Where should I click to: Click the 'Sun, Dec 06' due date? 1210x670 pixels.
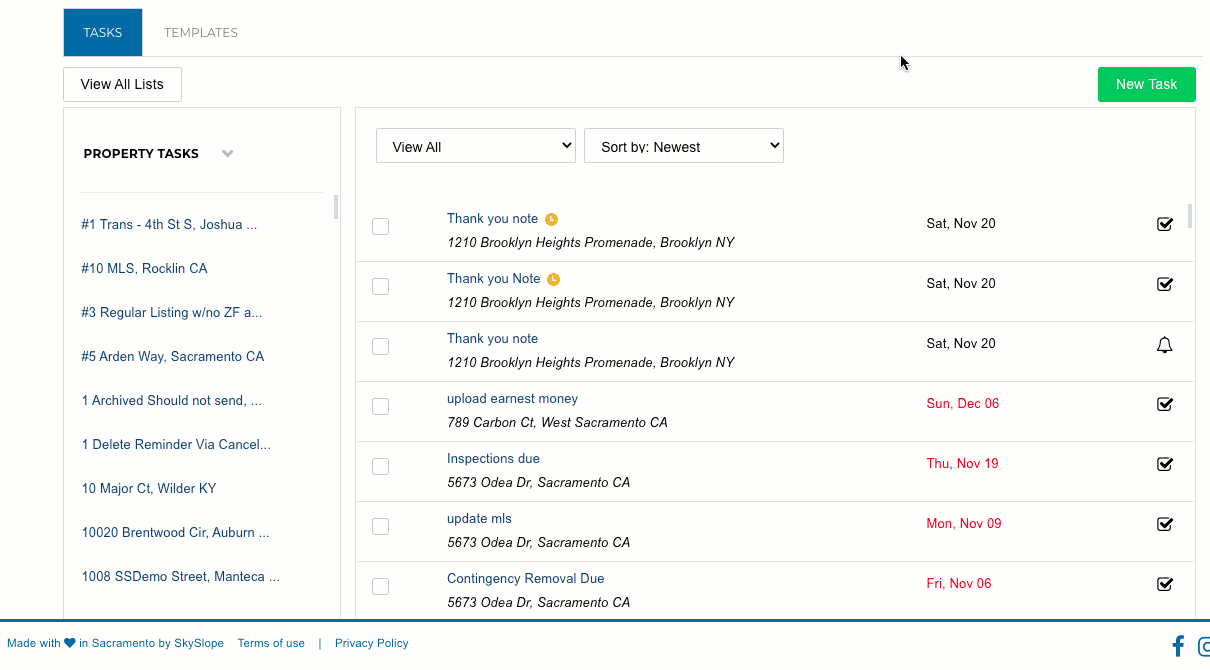tap(963, 404)
